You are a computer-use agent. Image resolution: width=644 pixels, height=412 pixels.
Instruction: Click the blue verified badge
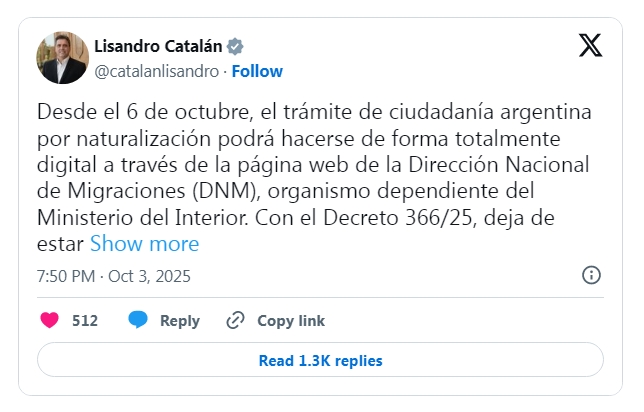[x=234, y=47]
